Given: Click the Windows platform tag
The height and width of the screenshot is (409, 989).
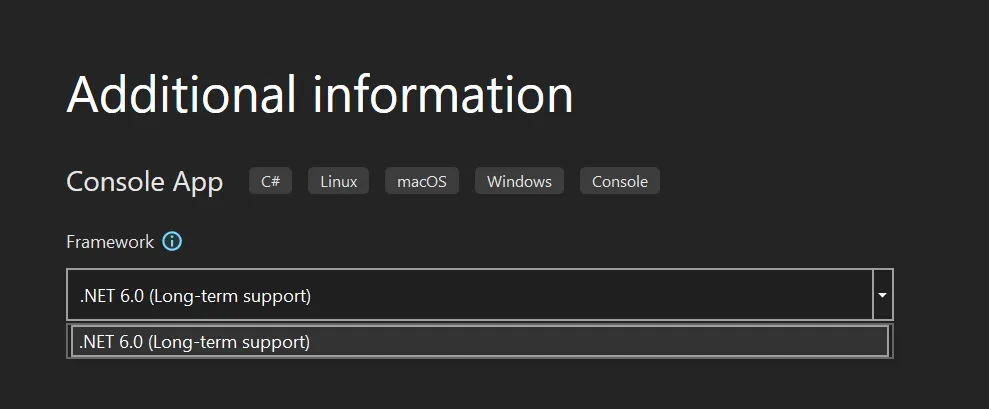Looking at the screenshot, I should click(x=519, y=181).
